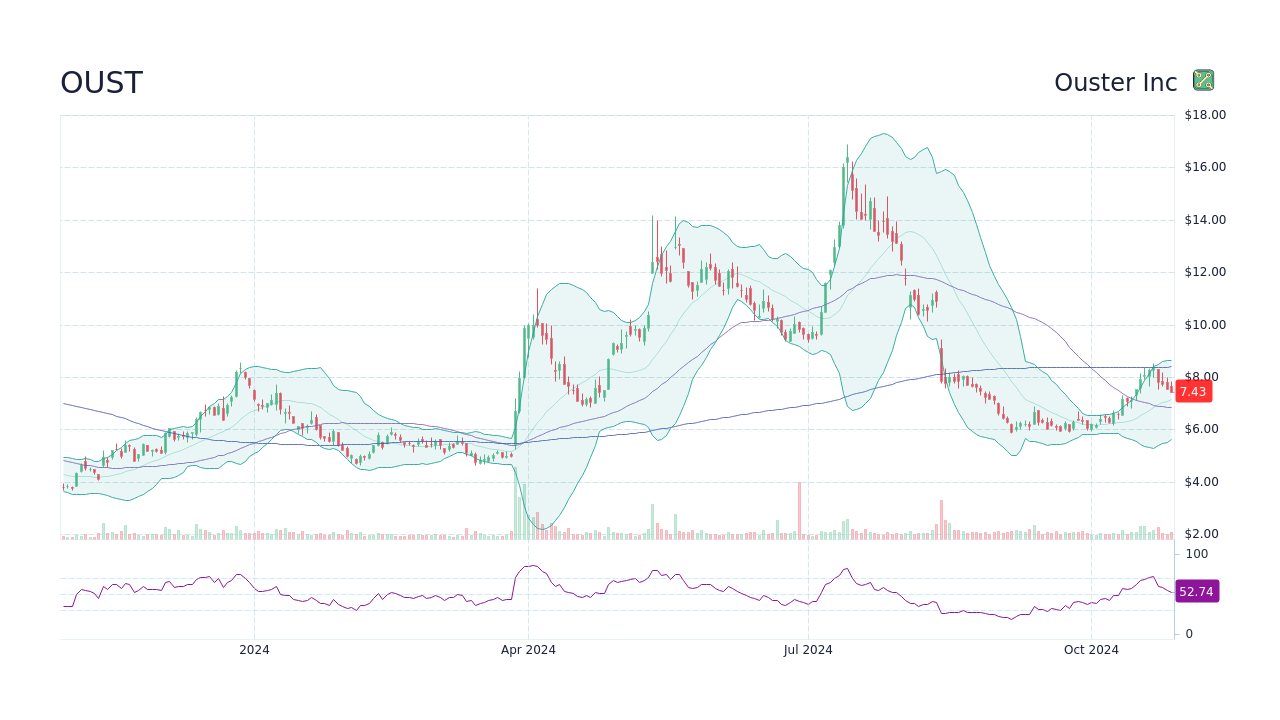Click the Oct 2024 date label
The image size is (1280, 720).
(1091, 650)
